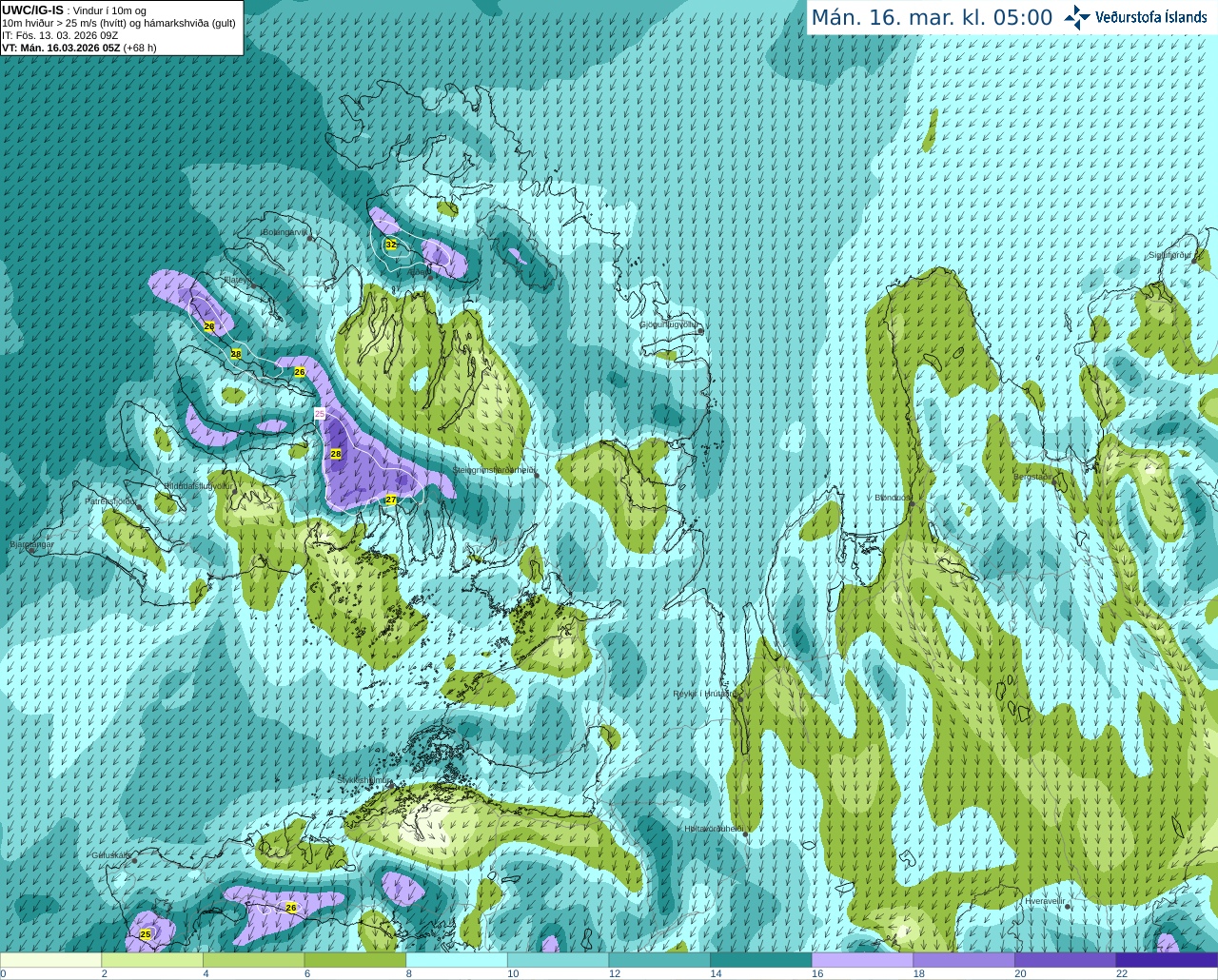Click the Bolungarvík station label
The width and height of the screenshot is (1218, 980).
(284, 231)
